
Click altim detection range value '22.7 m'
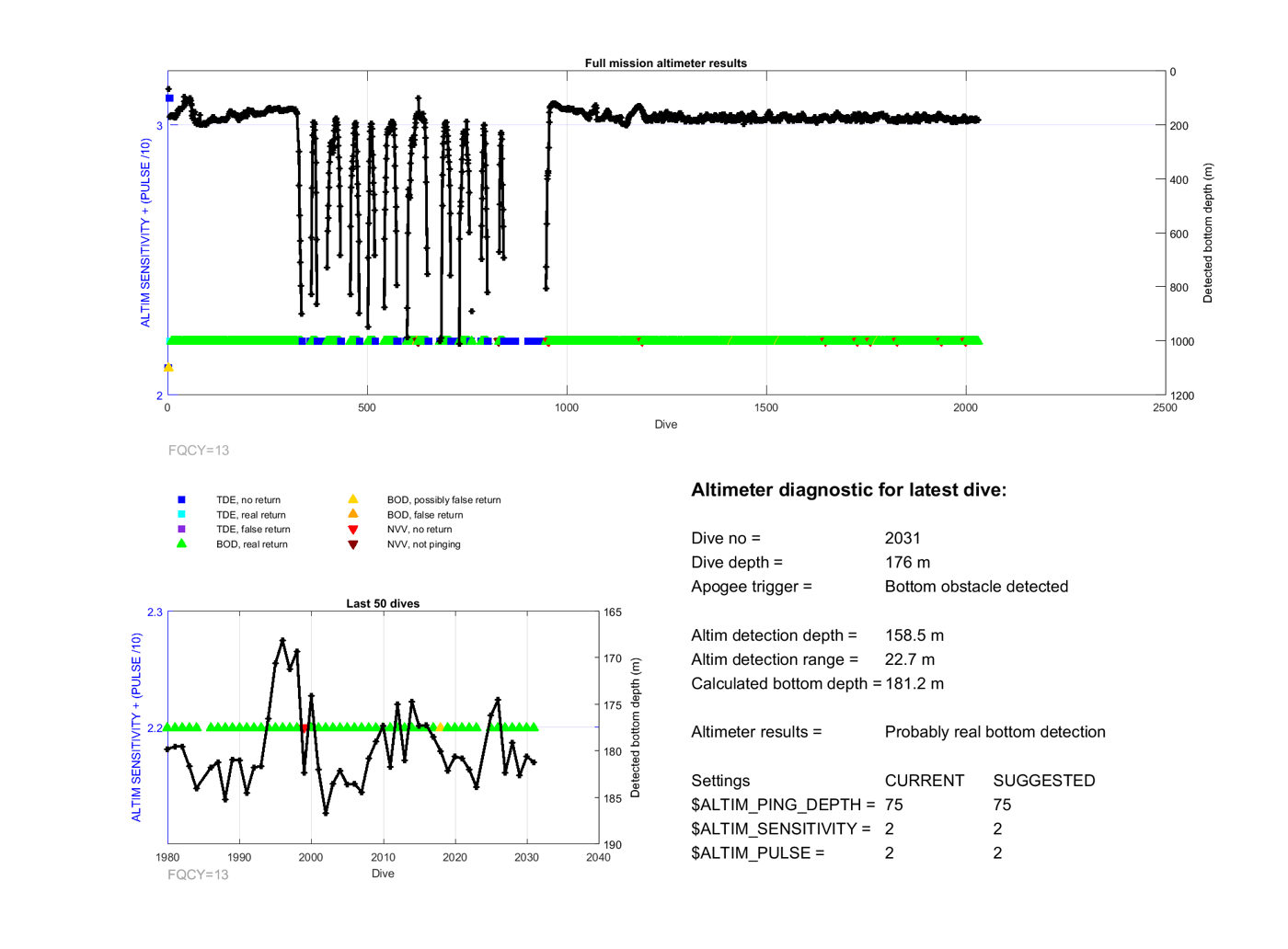click(x=910, y=659)
